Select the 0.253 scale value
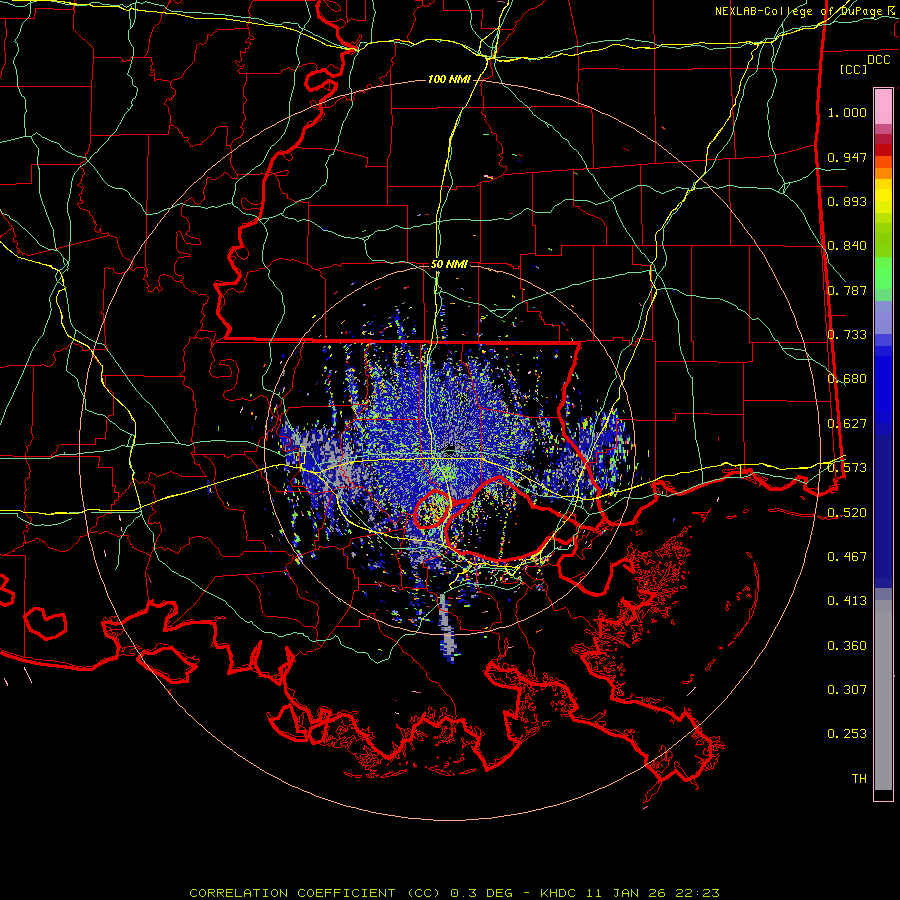The image size is (900, 900). pyautogui.click(x=847, y=734)
